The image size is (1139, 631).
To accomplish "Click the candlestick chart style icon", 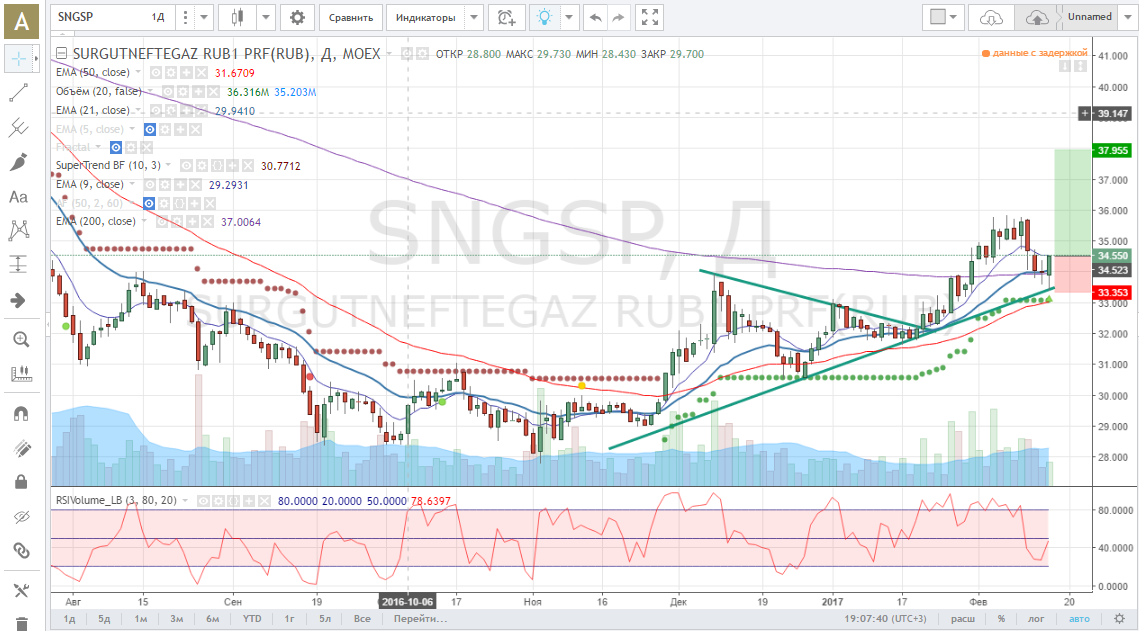I will [x=238, y=17].
